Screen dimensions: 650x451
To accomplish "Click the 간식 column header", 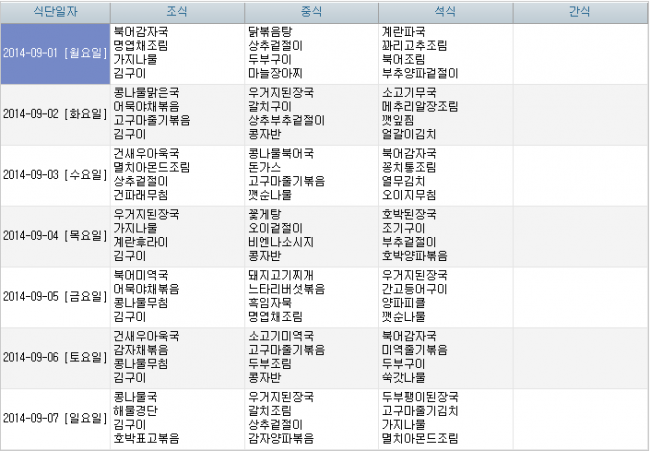I will (x=579, y=12).
